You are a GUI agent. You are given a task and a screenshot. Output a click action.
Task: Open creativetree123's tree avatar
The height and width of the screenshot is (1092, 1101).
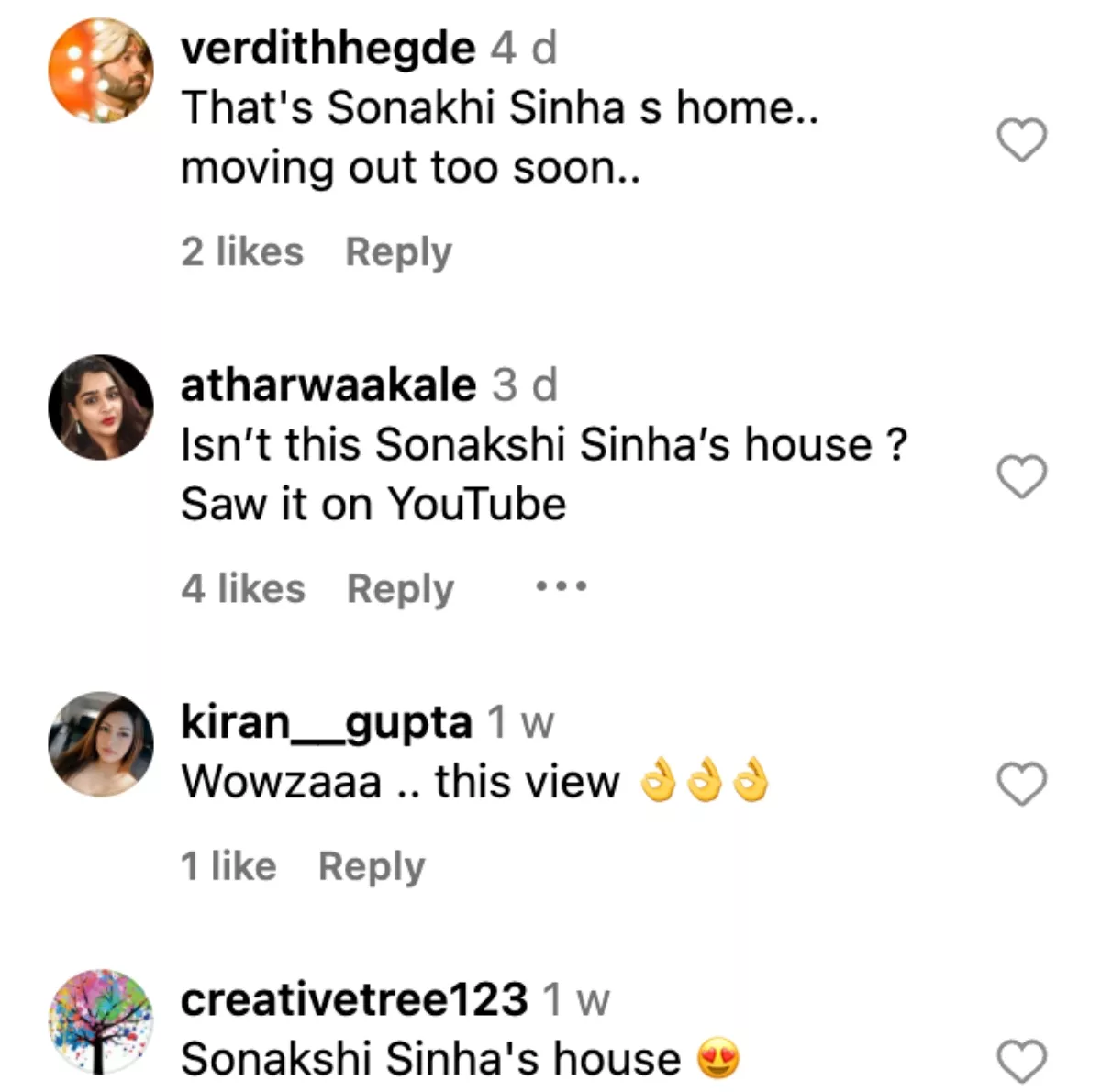pos(101,1021)
